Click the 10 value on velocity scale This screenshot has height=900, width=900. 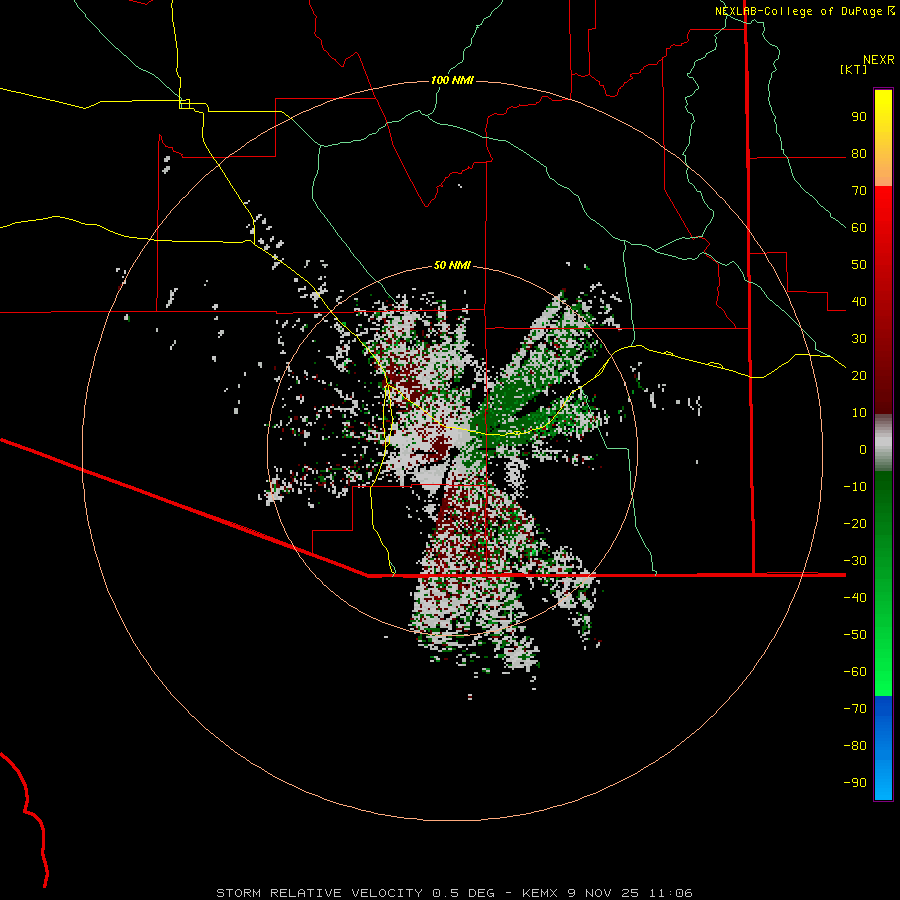[x=859, y=413]
